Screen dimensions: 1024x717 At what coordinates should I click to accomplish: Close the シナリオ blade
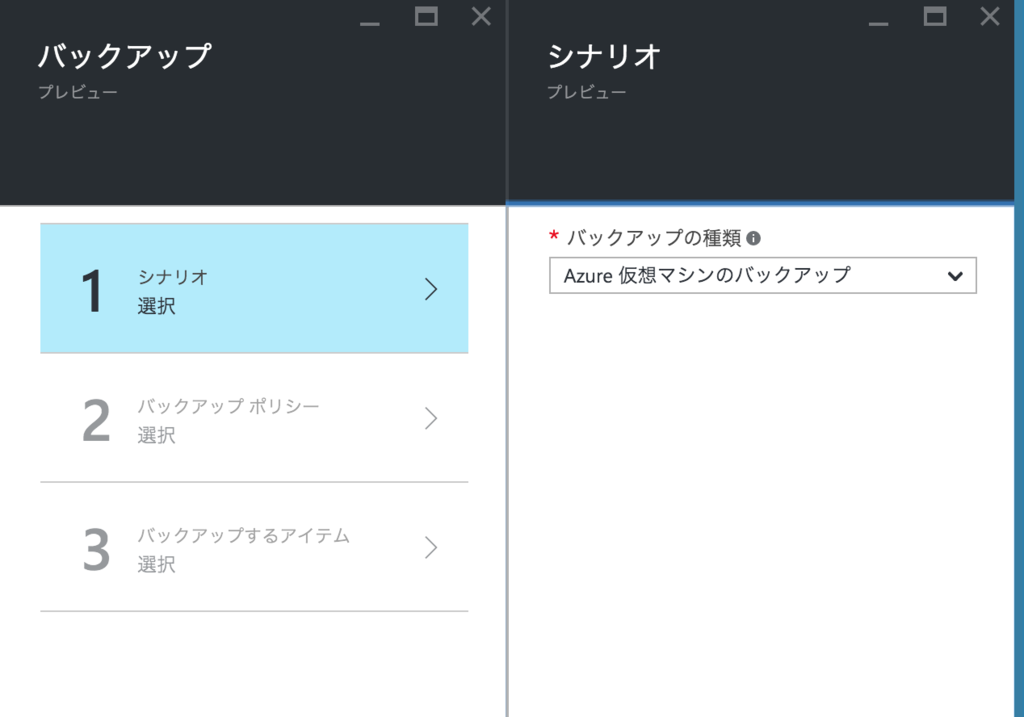tap(990, 16)
